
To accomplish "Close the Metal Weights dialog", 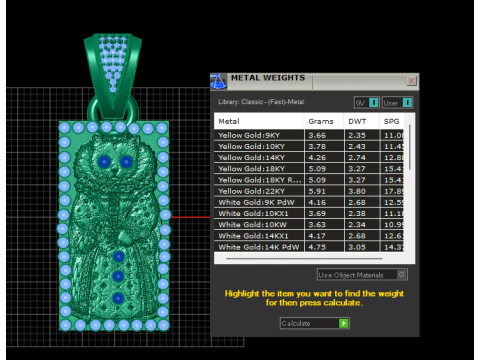I will coord(412,81).
